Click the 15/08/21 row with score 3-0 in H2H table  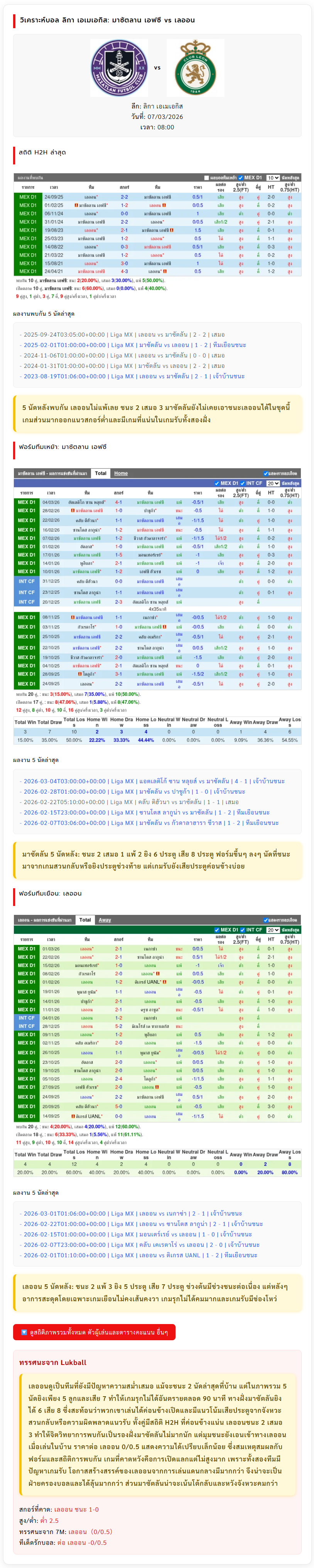[157, 264]
